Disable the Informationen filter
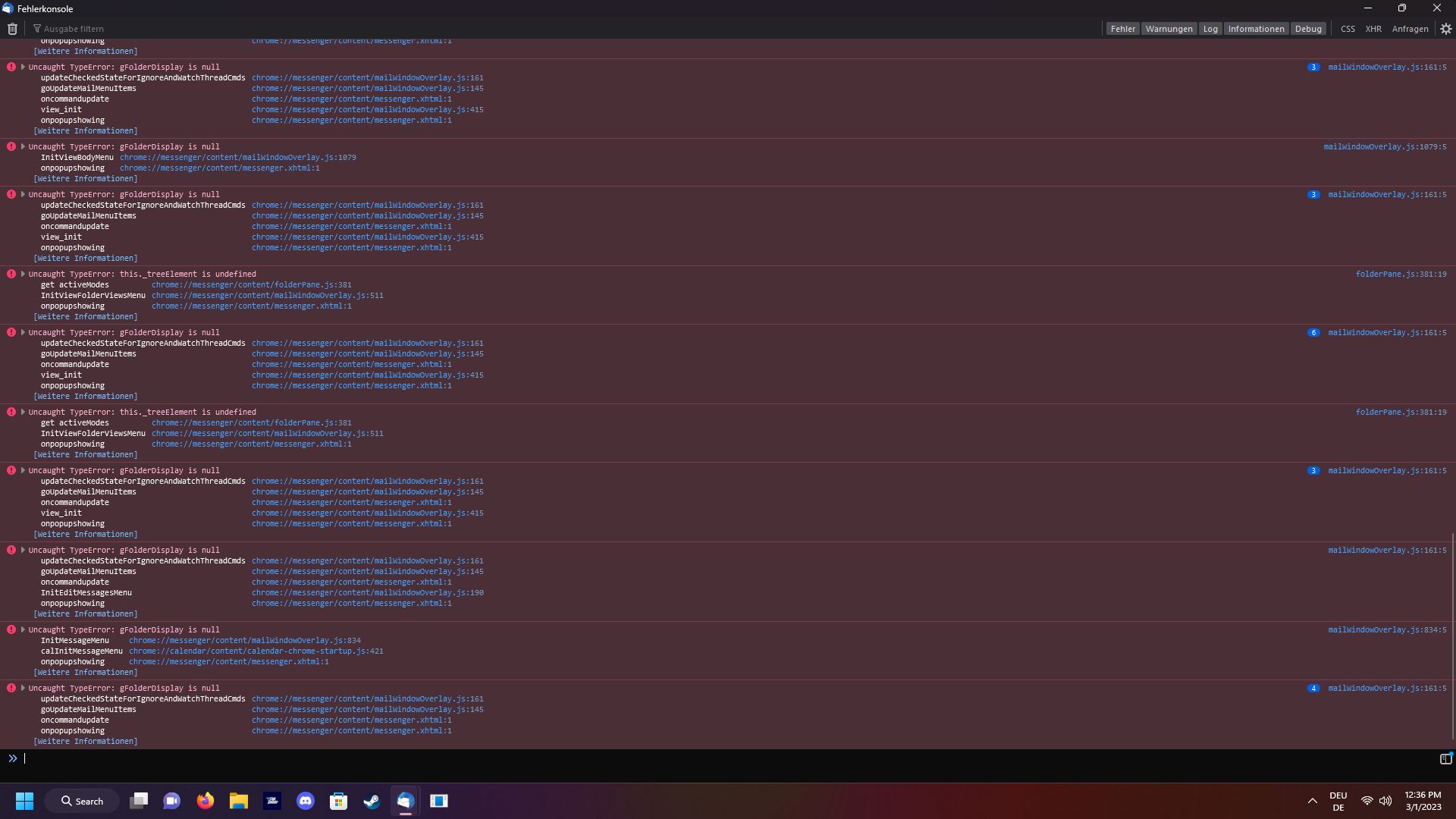The height and width of the screenshot is (819, 1456). [x=1256, y=29]
